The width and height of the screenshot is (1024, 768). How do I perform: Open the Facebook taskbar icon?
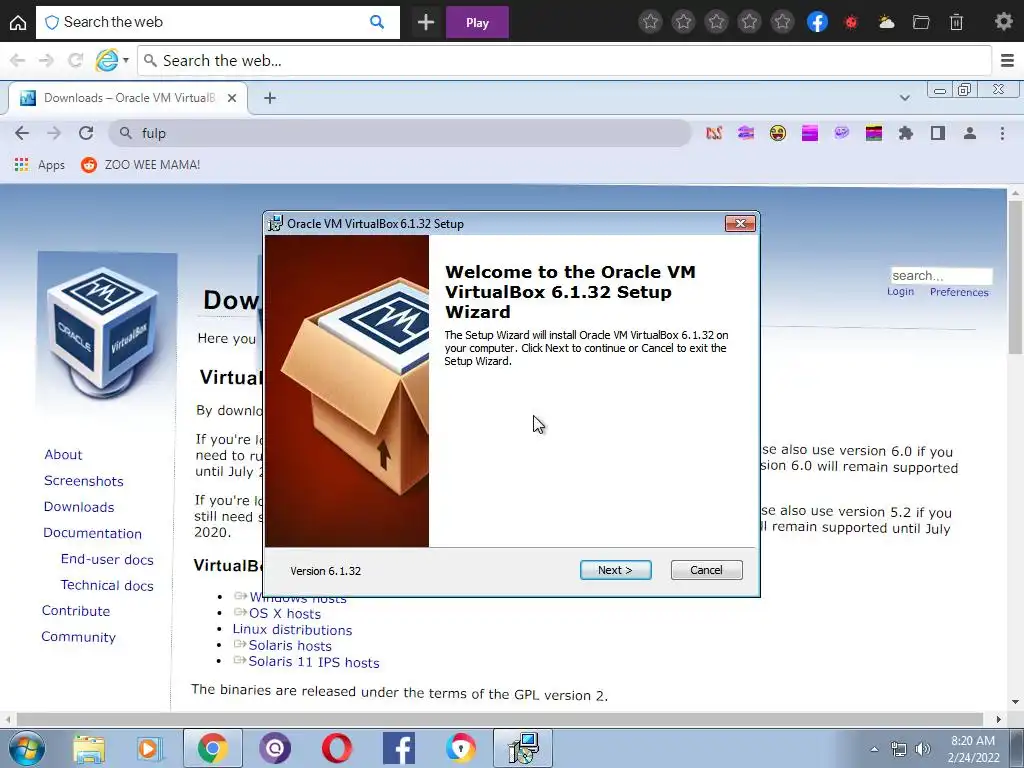click(x=398, y=748)
